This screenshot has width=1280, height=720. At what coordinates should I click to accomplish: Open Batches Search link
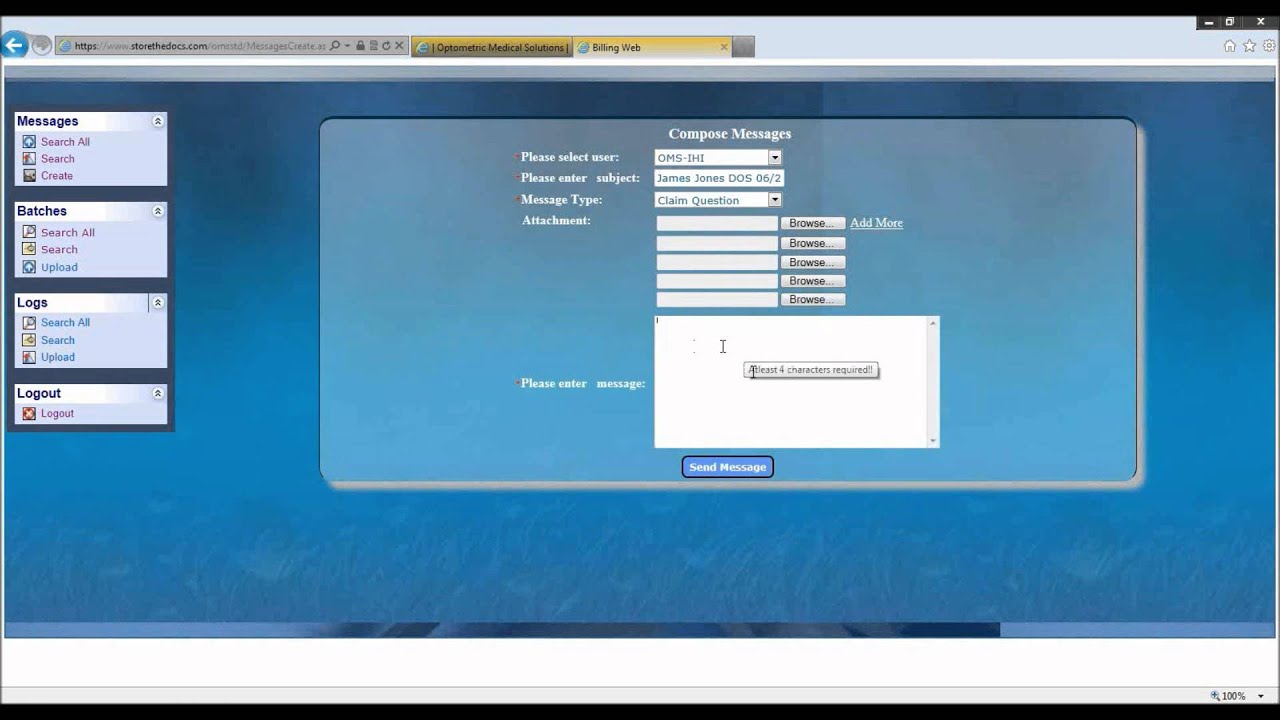59,249
